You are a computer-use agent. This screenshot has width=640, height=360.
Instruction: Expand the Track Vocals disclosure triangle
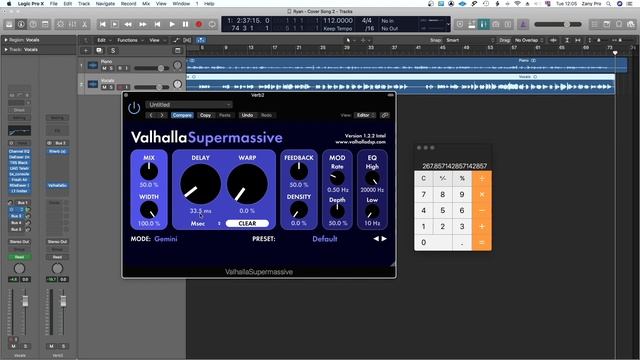(6, 50)
